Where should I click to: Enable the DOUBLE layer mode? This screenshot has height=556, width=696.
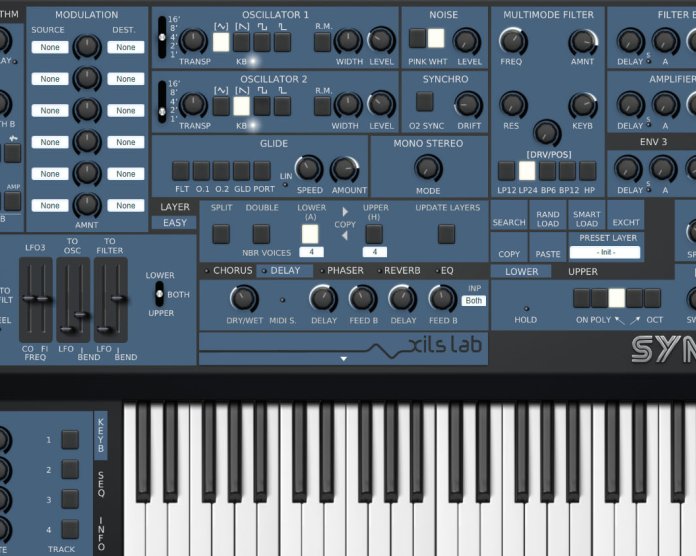[261, 234]
